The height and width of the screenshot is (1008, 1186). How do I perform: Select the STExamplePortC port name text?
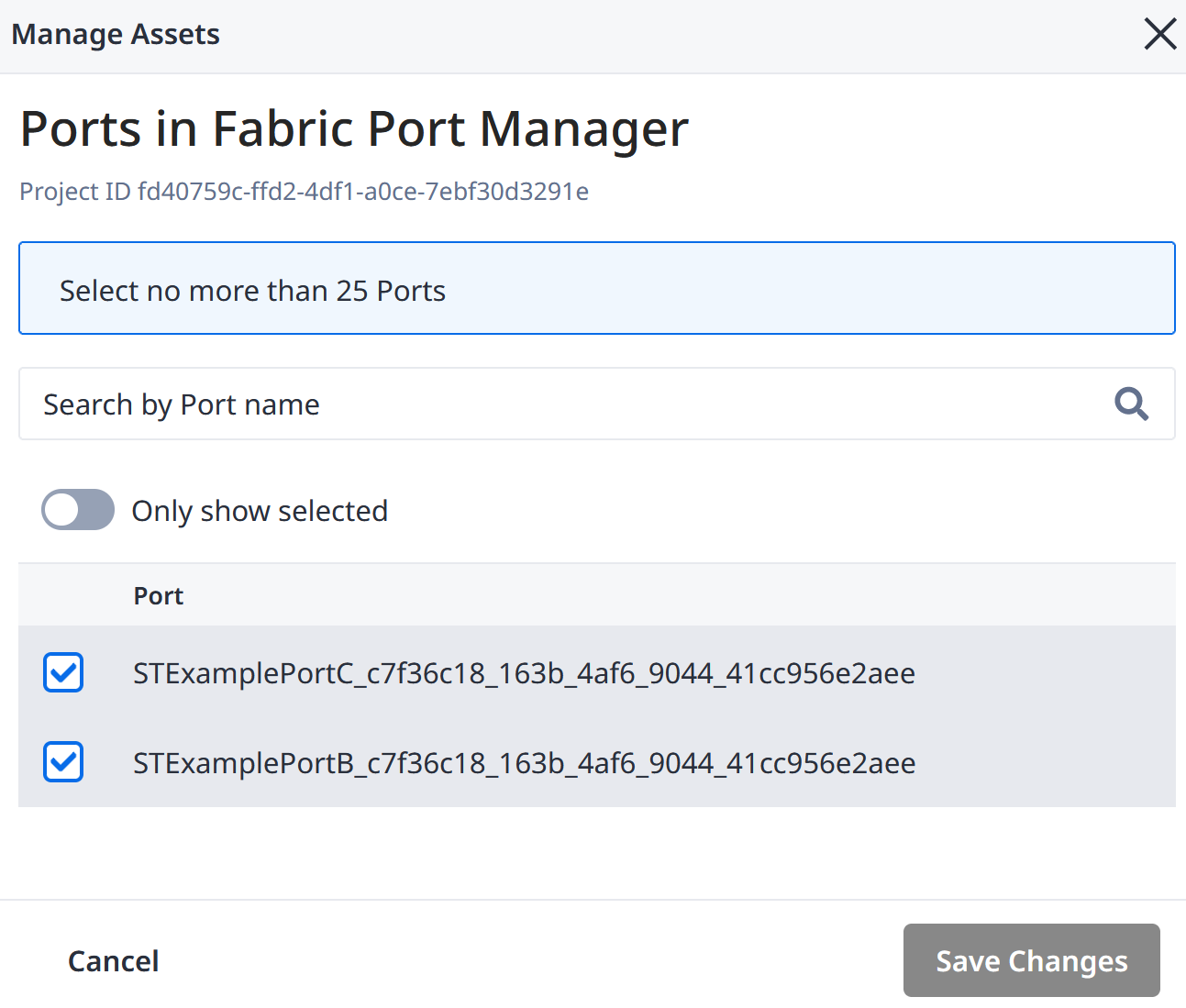click(524, 673)
